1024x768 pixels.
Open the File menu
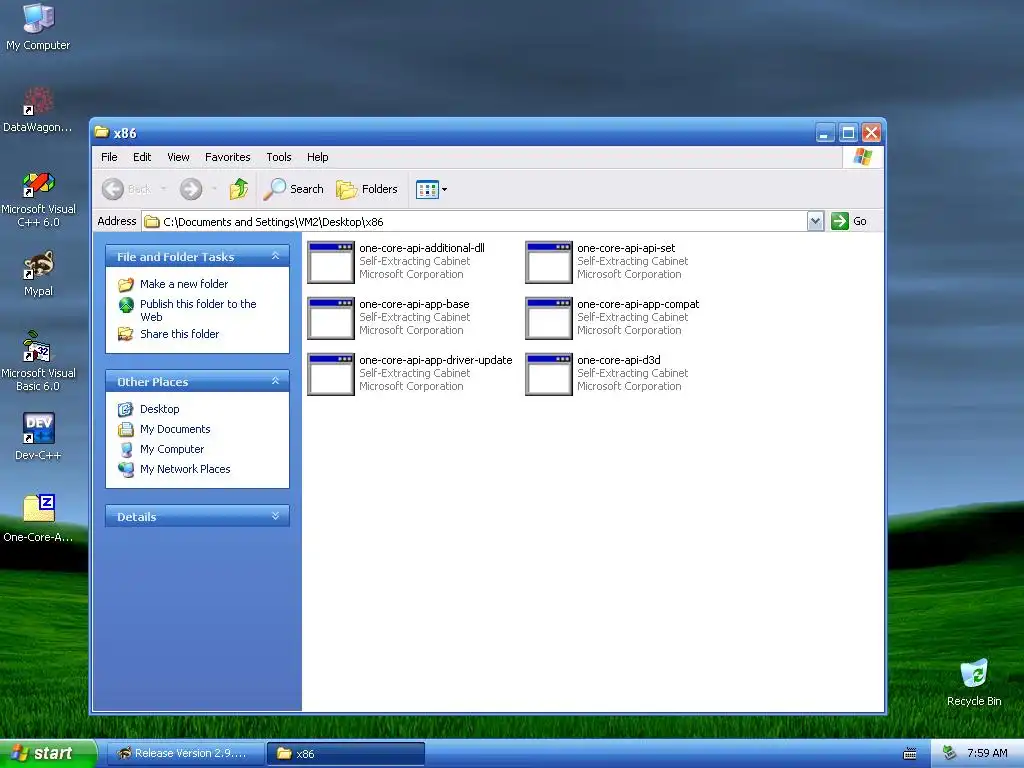pos(109,157)
